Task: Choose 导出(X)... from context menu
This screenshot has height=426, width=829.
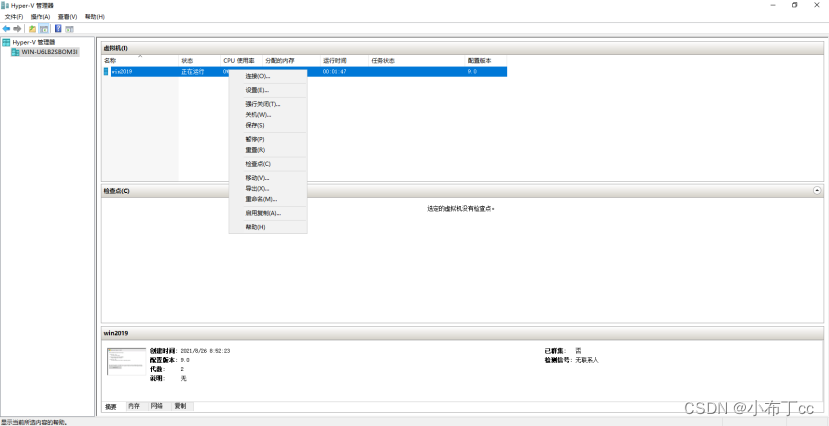Action: tap(257, 188)
